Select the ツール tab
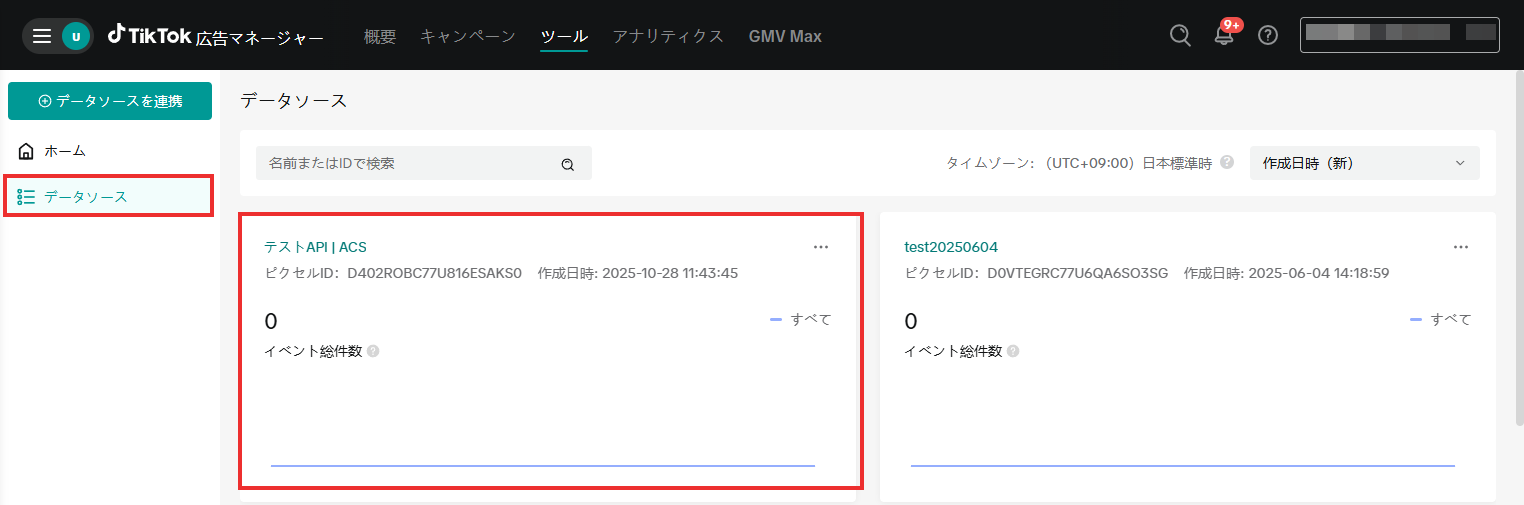This screenshot has width=1524, height=505. click(x=564, y=37)
